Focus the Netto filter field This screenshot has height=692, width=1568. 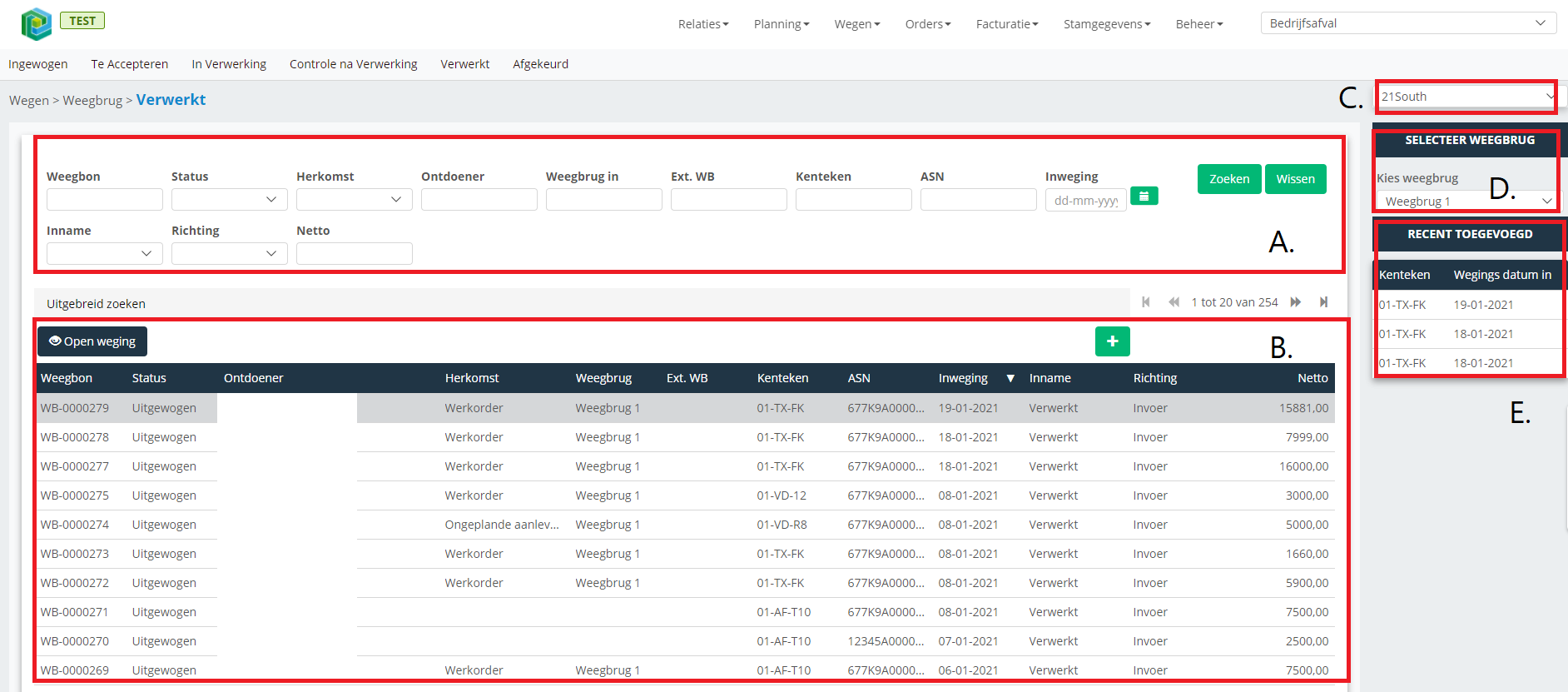click(x=355, y=253)
